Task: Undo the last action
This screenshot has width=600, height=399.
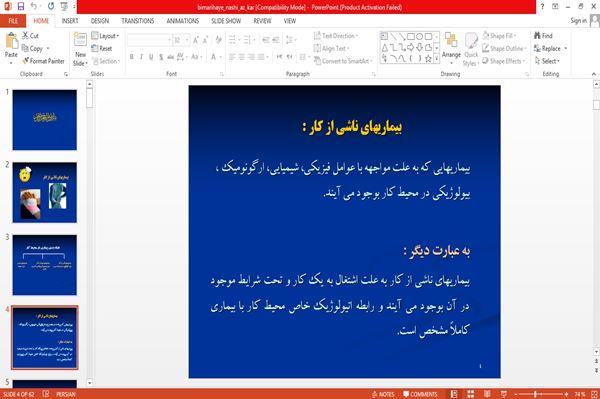Action: pyautogui.click(x=34, y=7)
